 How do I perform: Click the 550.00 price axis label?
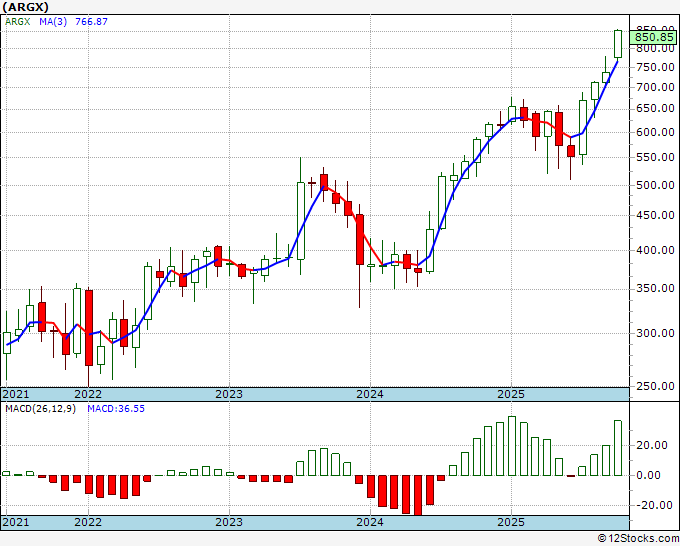click(655, 157)
